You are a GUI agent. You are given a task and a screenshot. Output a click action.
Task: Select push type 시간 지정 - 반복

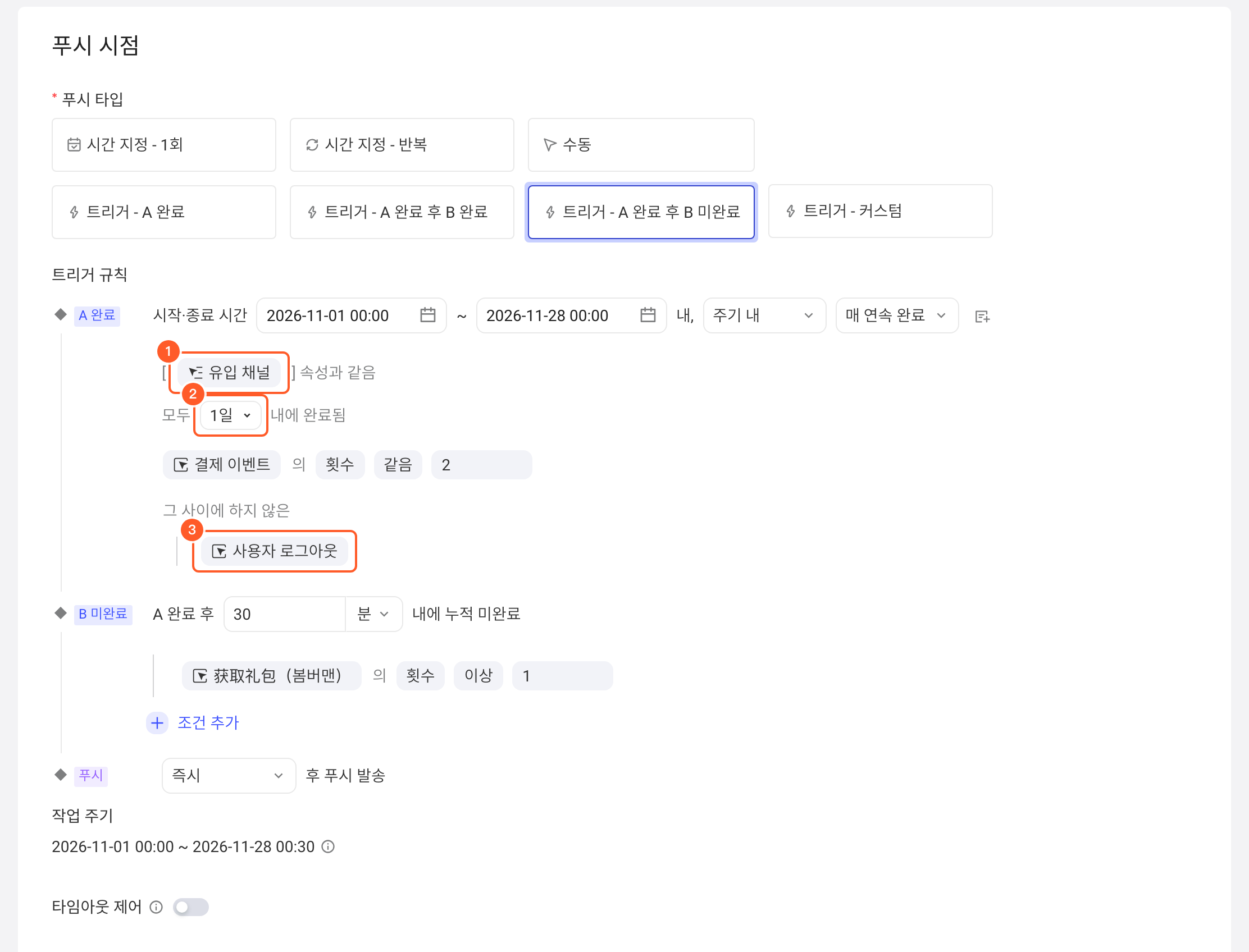point(402,144)
